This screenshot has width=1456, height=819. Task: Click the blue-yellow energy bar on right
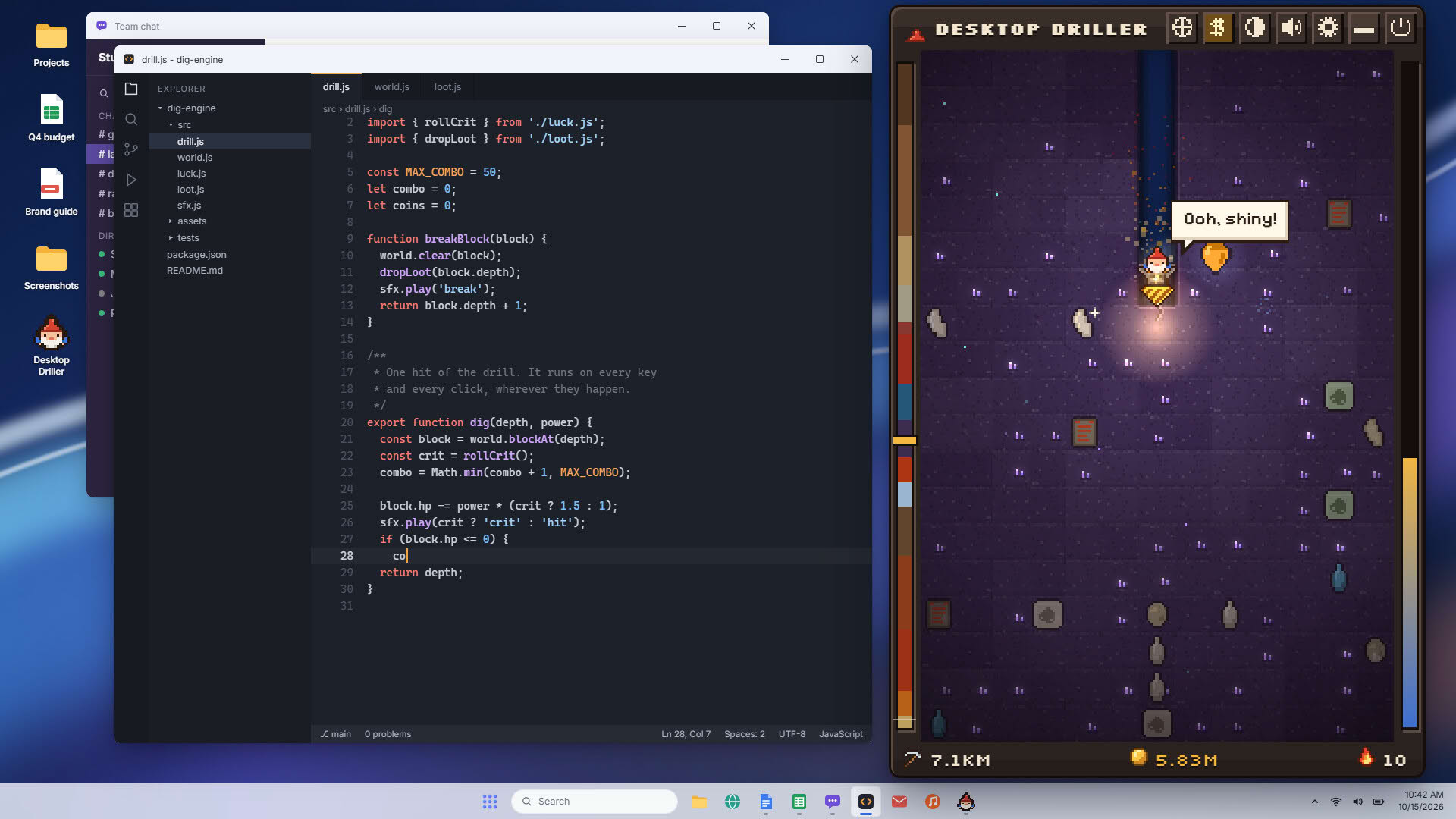pyautogui.click(x=1409, y=592)
